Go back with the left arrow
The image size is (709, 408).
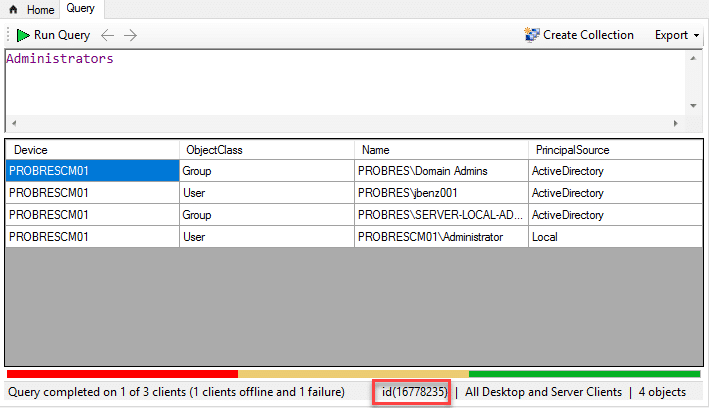107,35
